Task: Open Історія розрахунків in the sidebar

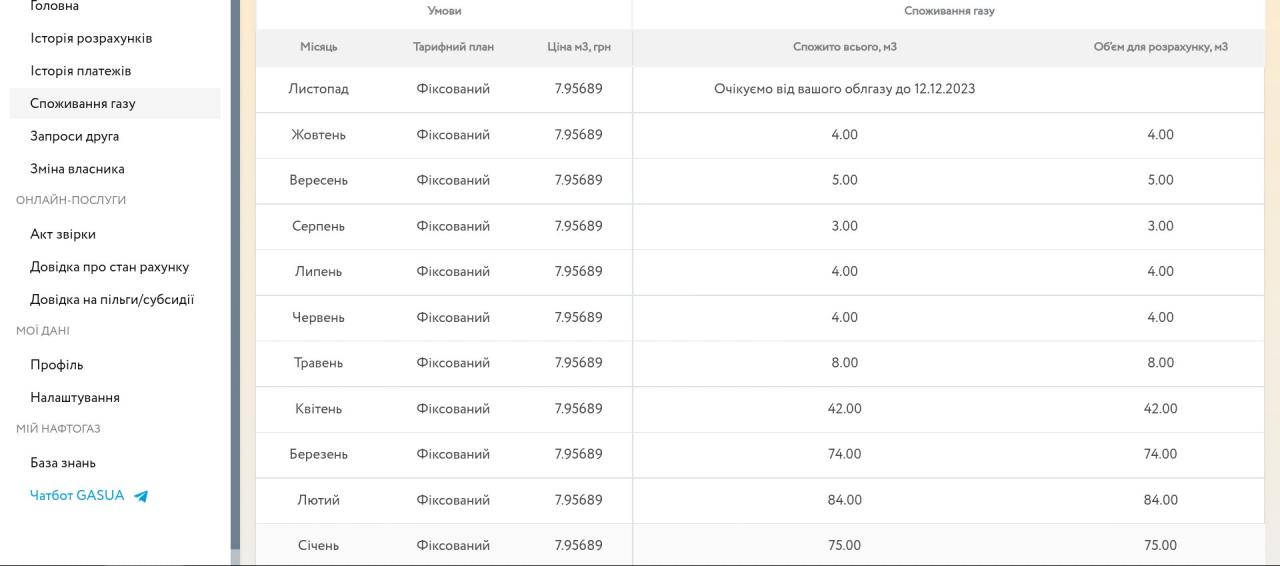Action: point(91,38)
